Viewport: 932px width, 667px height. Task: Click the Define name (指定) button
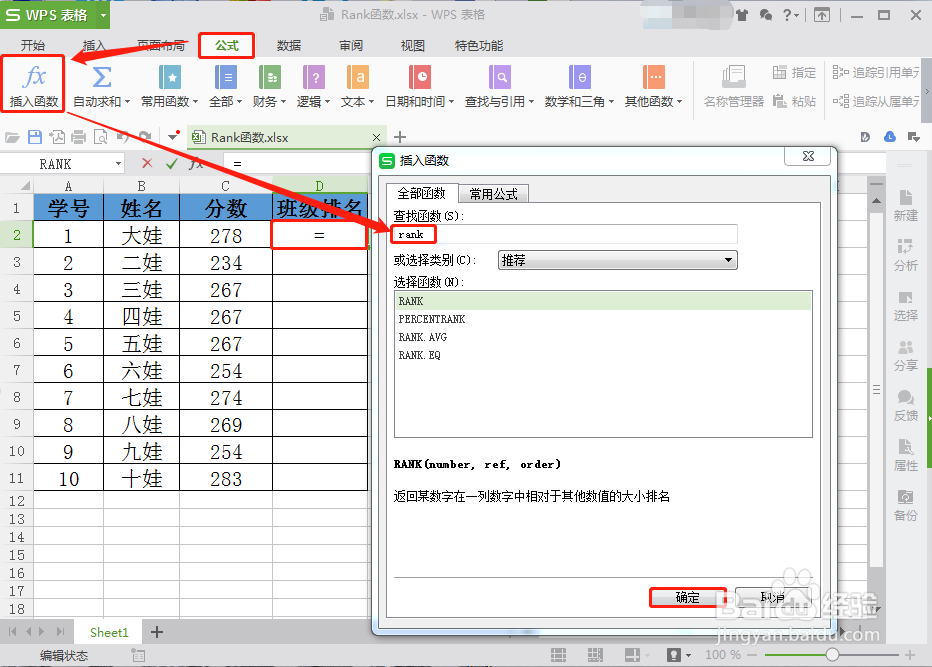[794, 73]
